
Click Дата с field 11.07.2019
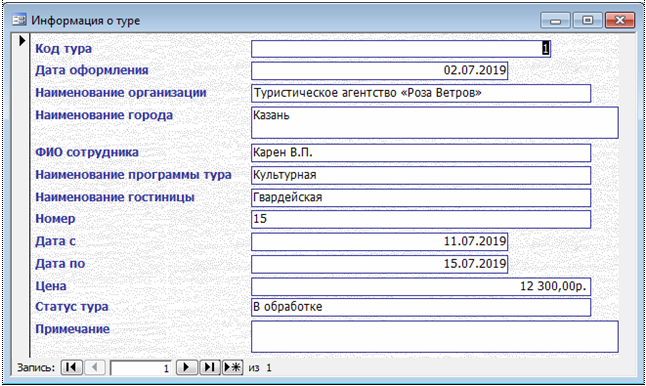(x=379, y=242)
